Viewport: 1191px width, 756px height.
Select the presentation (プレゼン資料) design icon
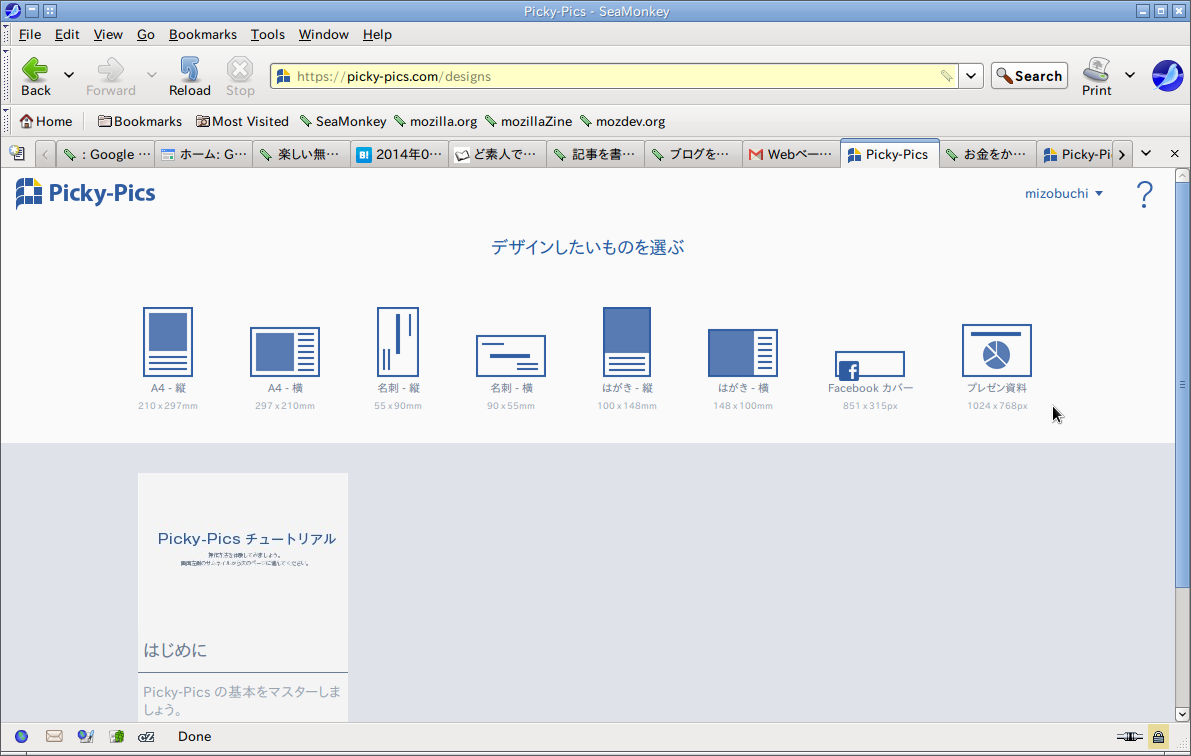(997, 350)
